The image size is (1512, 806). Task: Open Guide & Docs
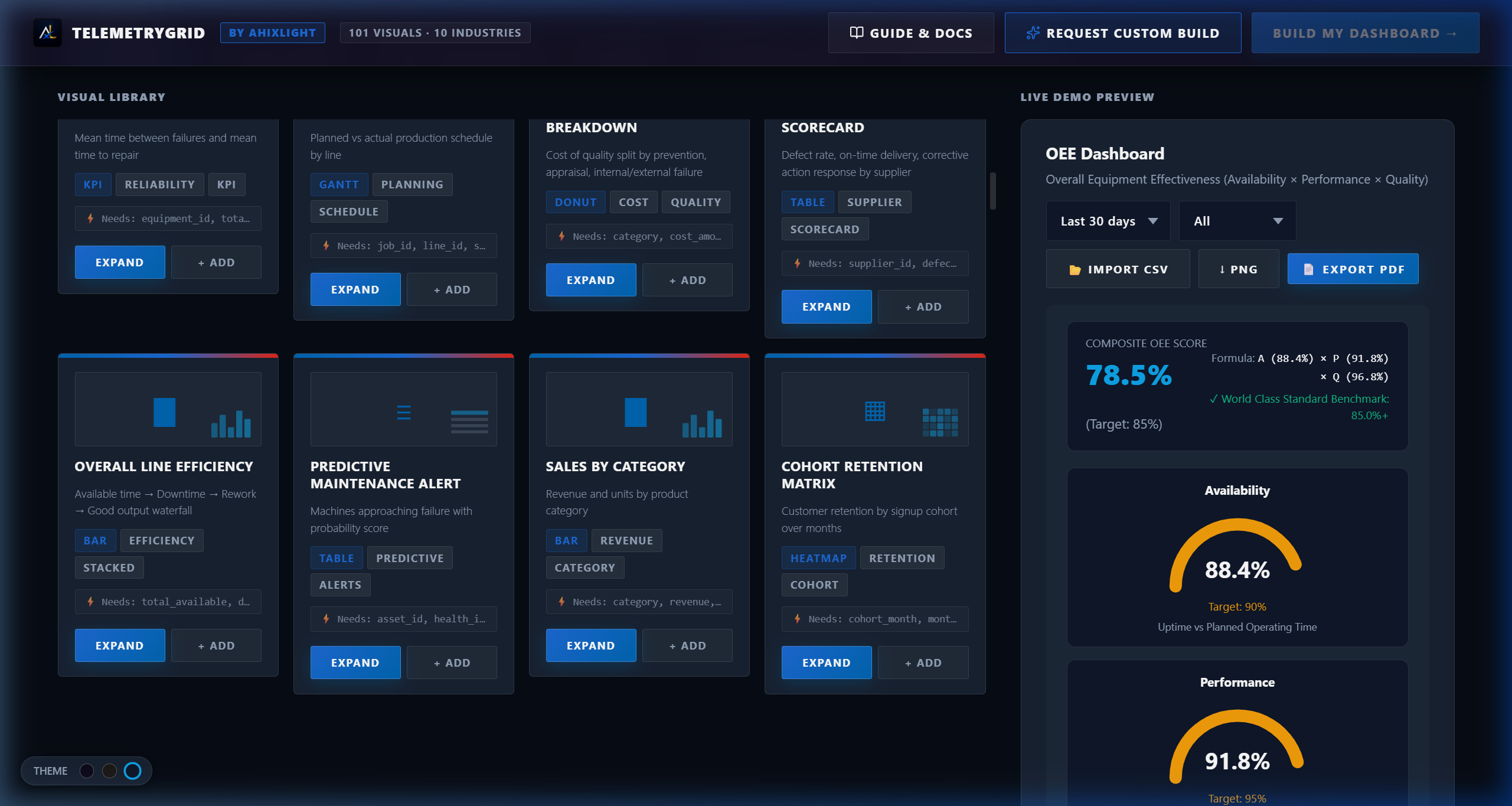pos(910,33)
